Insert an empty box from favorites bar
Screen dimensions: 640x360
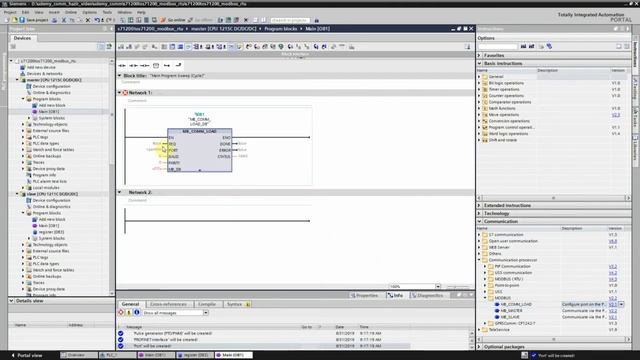(x=156, y=65)
